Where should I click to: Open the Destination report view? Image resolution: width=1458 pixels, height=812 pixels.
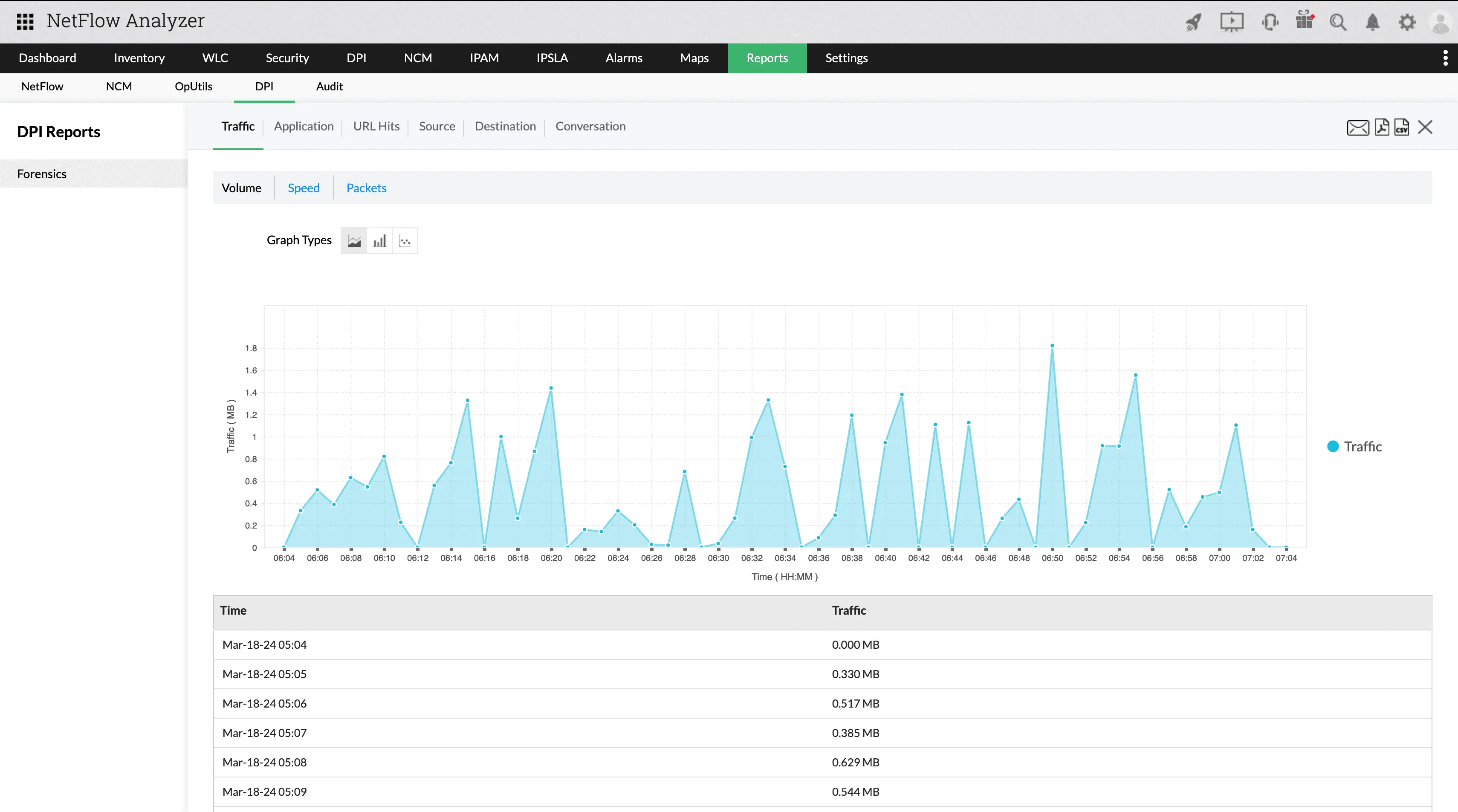(505, 126)
